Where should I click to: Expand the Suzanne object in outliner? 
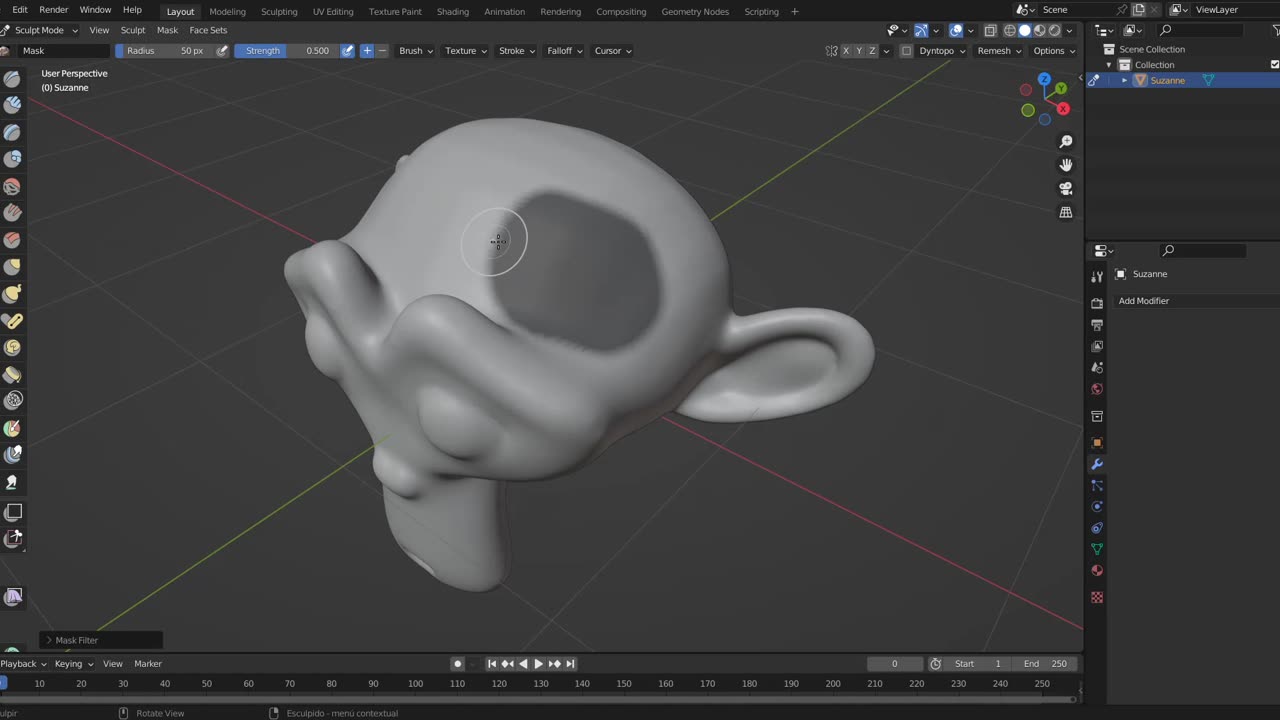[x=1124, y=80]
